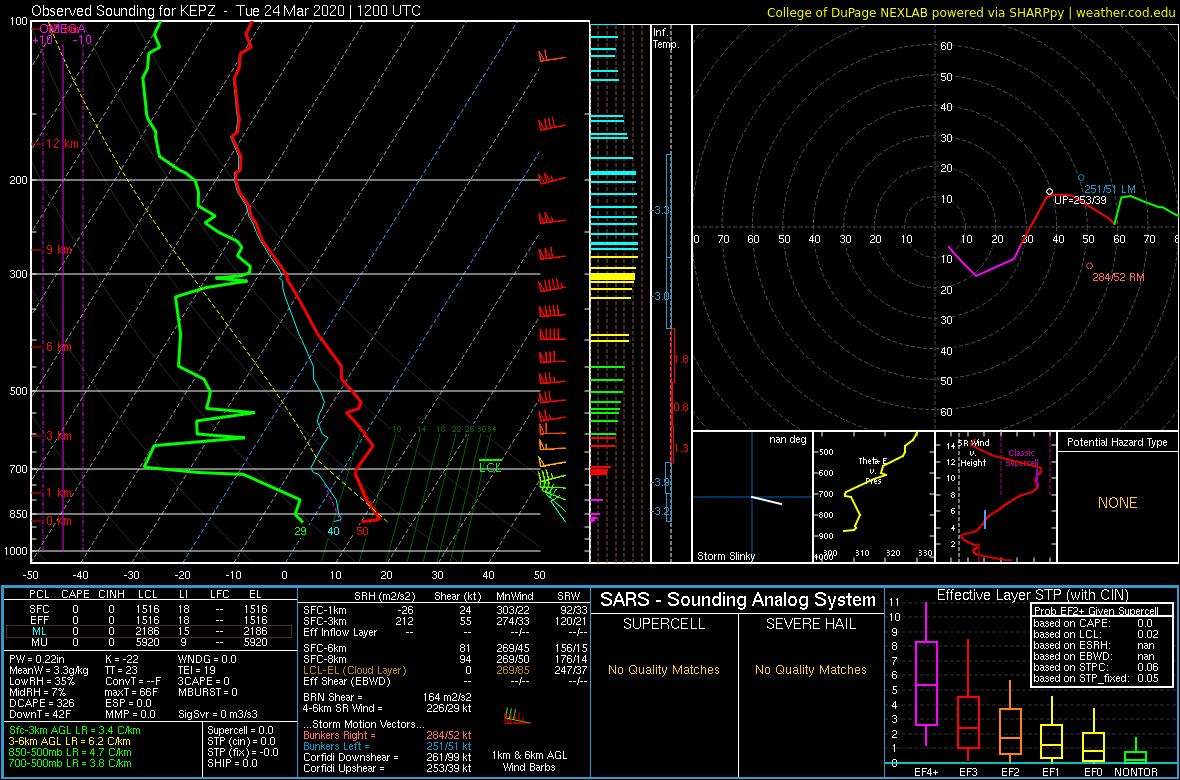Click the 'SHIP = 0.0' value
Viewport: 1180px width, 780px height.
pyautogui.click(x=233, y=762)
